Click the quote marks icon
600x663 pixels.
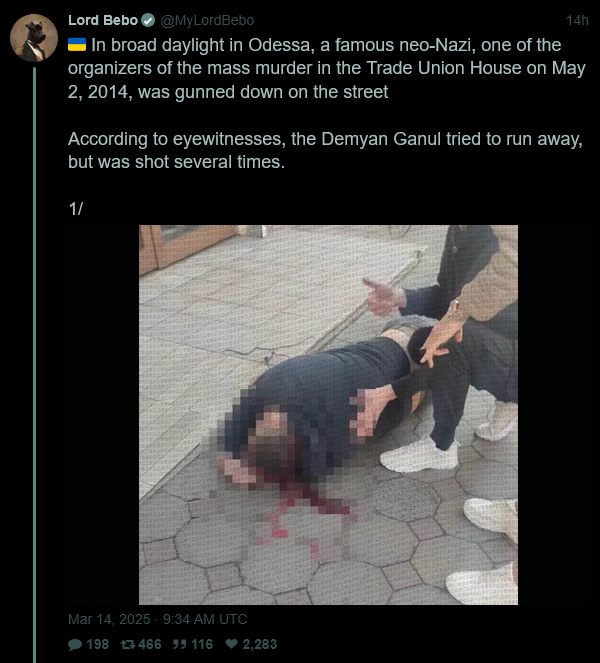[x=179, y=644]
